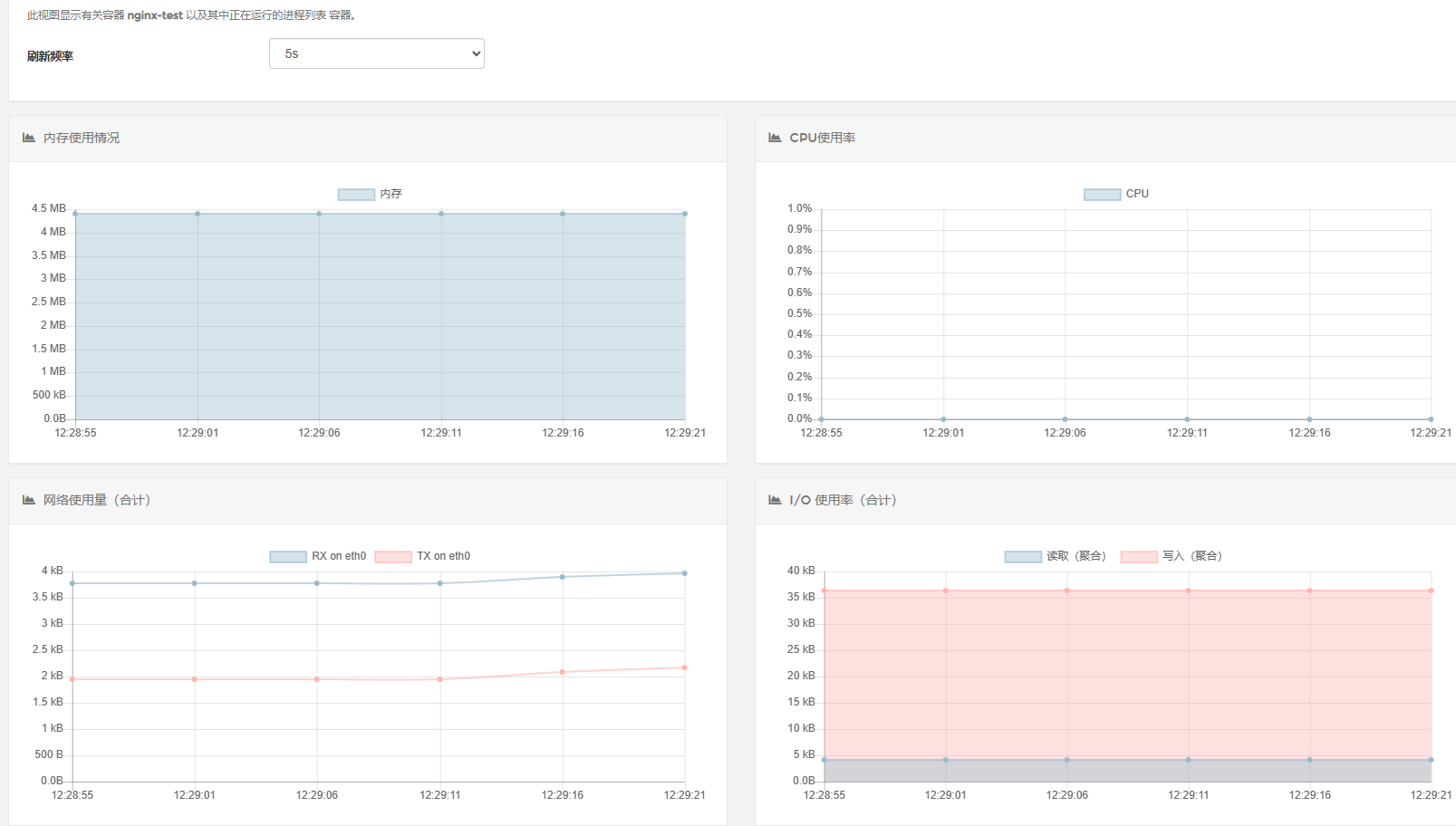The height and width of the screenshot is (826, 1456).
Task: Click the CPU usage panel chart icon
Action: pyautogui.click(x=775, y=138)
